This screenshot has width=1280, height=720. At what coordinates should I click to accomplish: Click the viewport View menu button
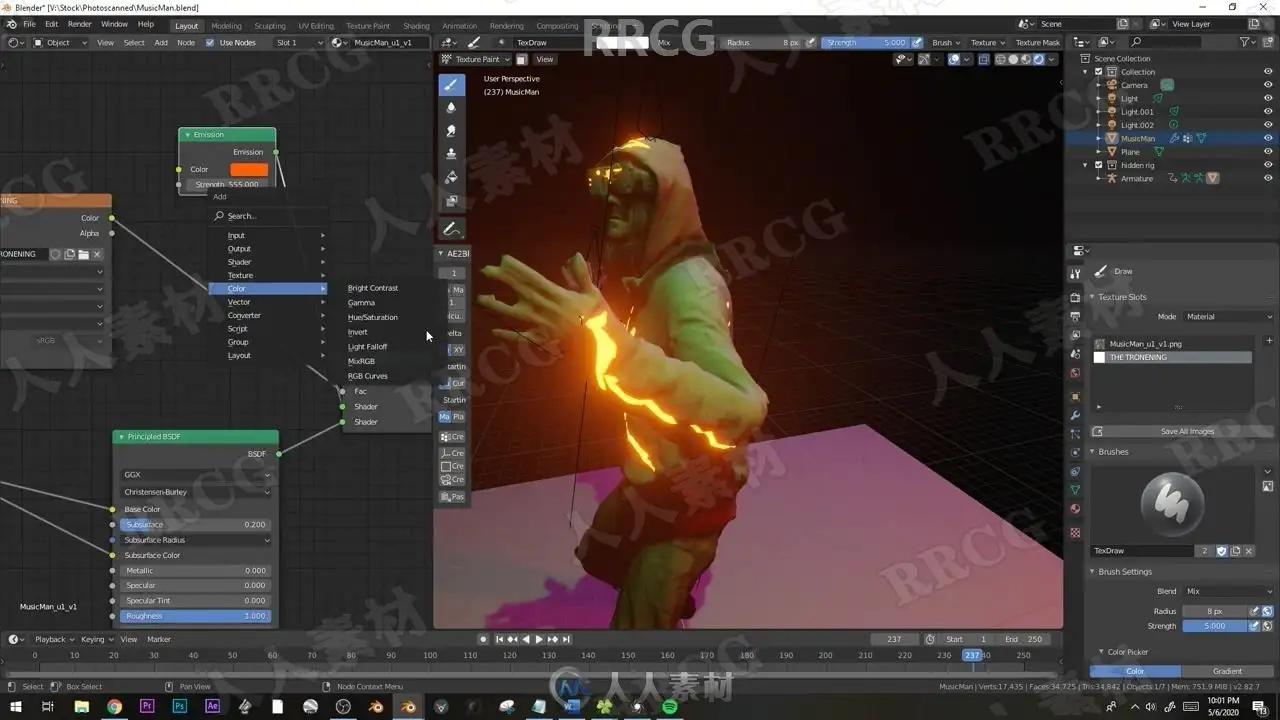pyautogui.click(x=545, y=59)
